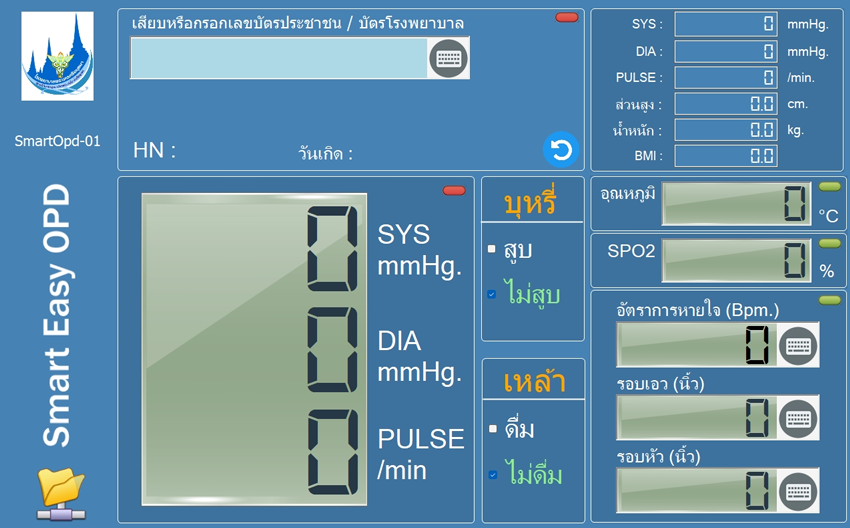The image size is (850, 528).
Task: Click the blue refresh reset icon
Action: point(561,150)
